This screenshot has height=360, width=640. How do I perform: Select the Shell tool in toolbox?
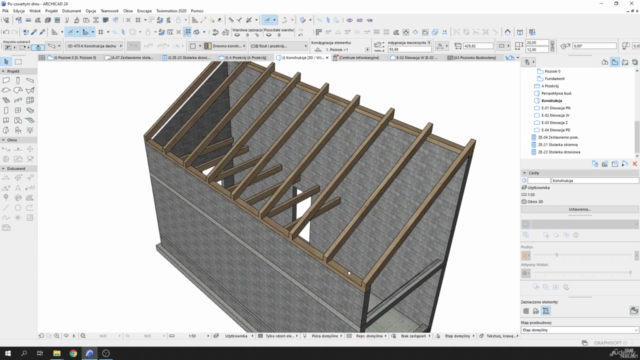pyautogui.click(x=30, y=90)
